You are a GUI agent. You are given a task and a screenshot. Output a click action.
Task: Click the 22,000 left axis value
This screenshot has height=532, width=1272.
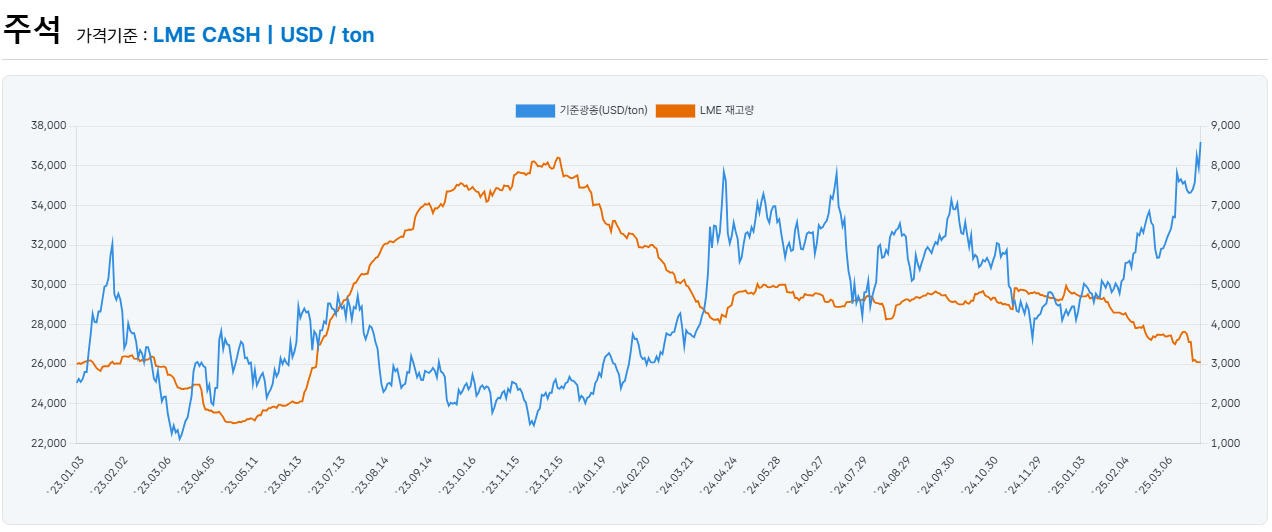pos(49,443)
